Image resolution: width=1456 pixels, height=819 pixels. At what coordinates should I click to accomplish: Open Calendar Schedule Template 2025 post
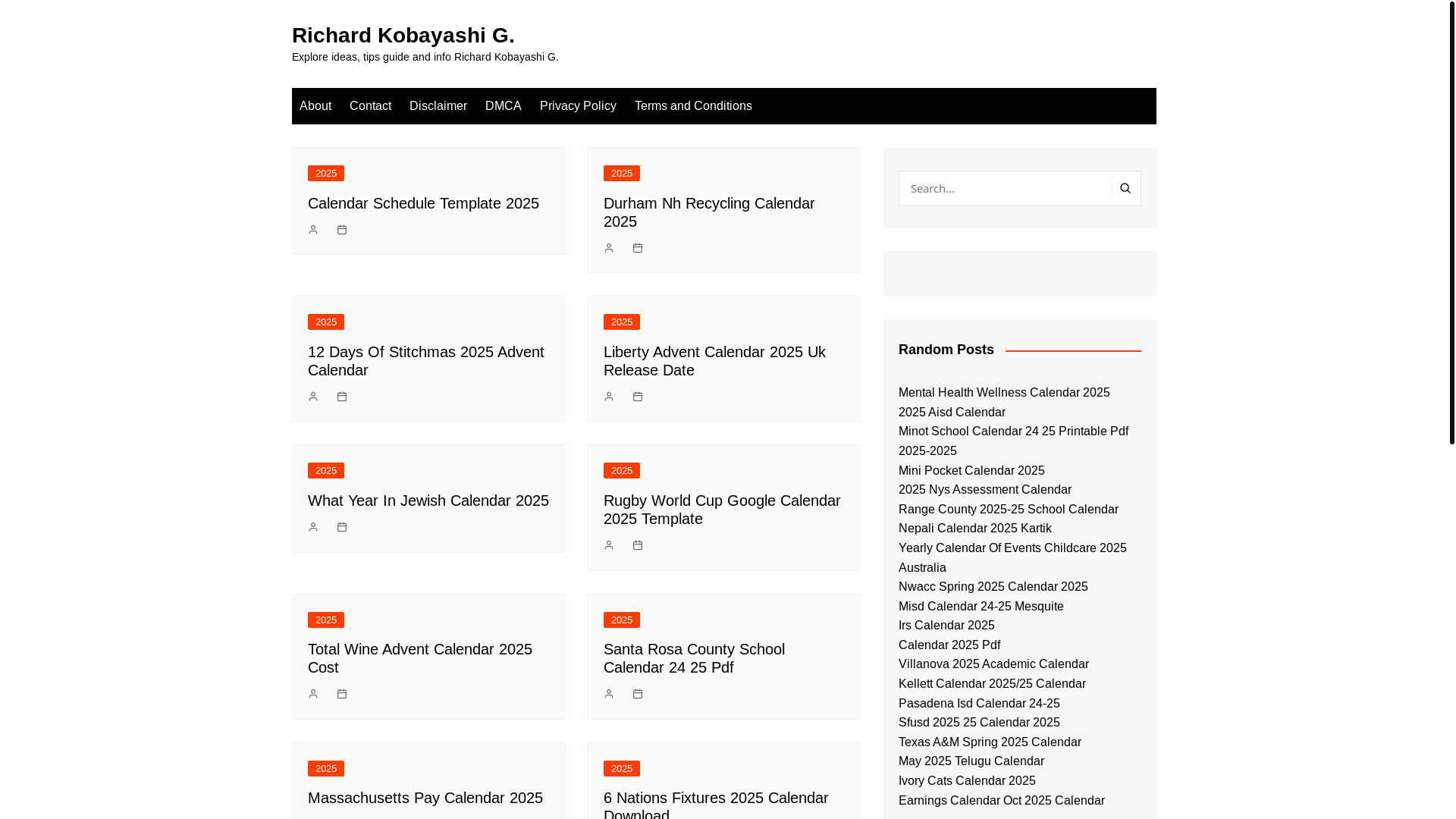(x=423, y=203)
